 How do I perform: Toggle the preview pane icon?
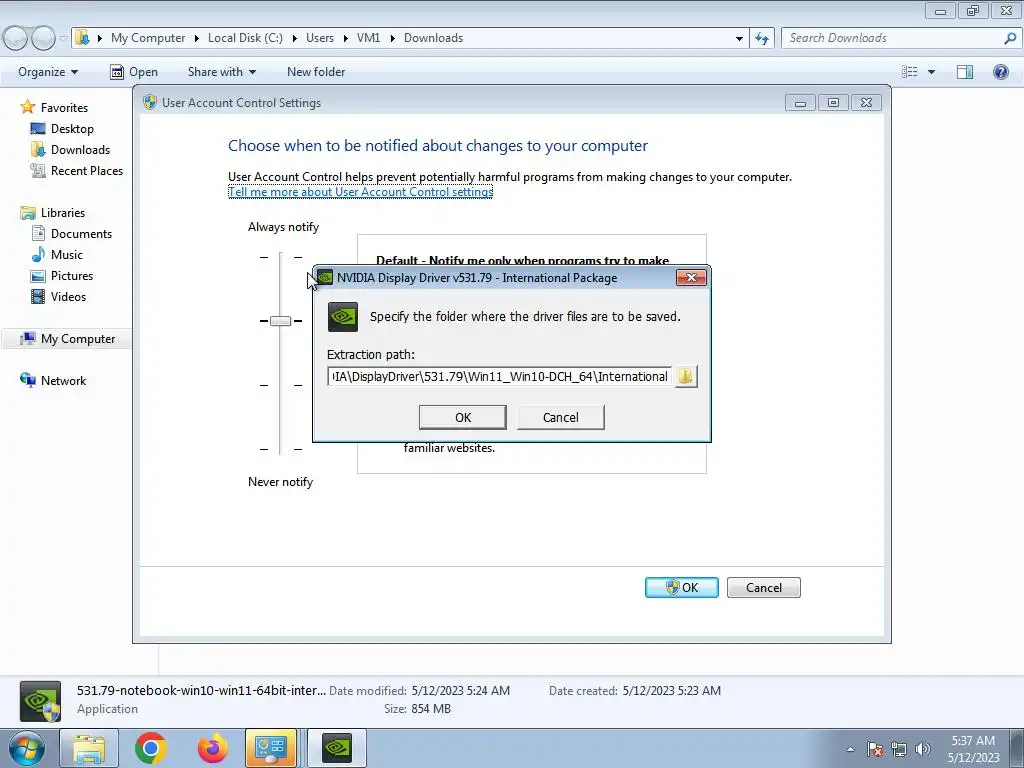coord(965,72)
